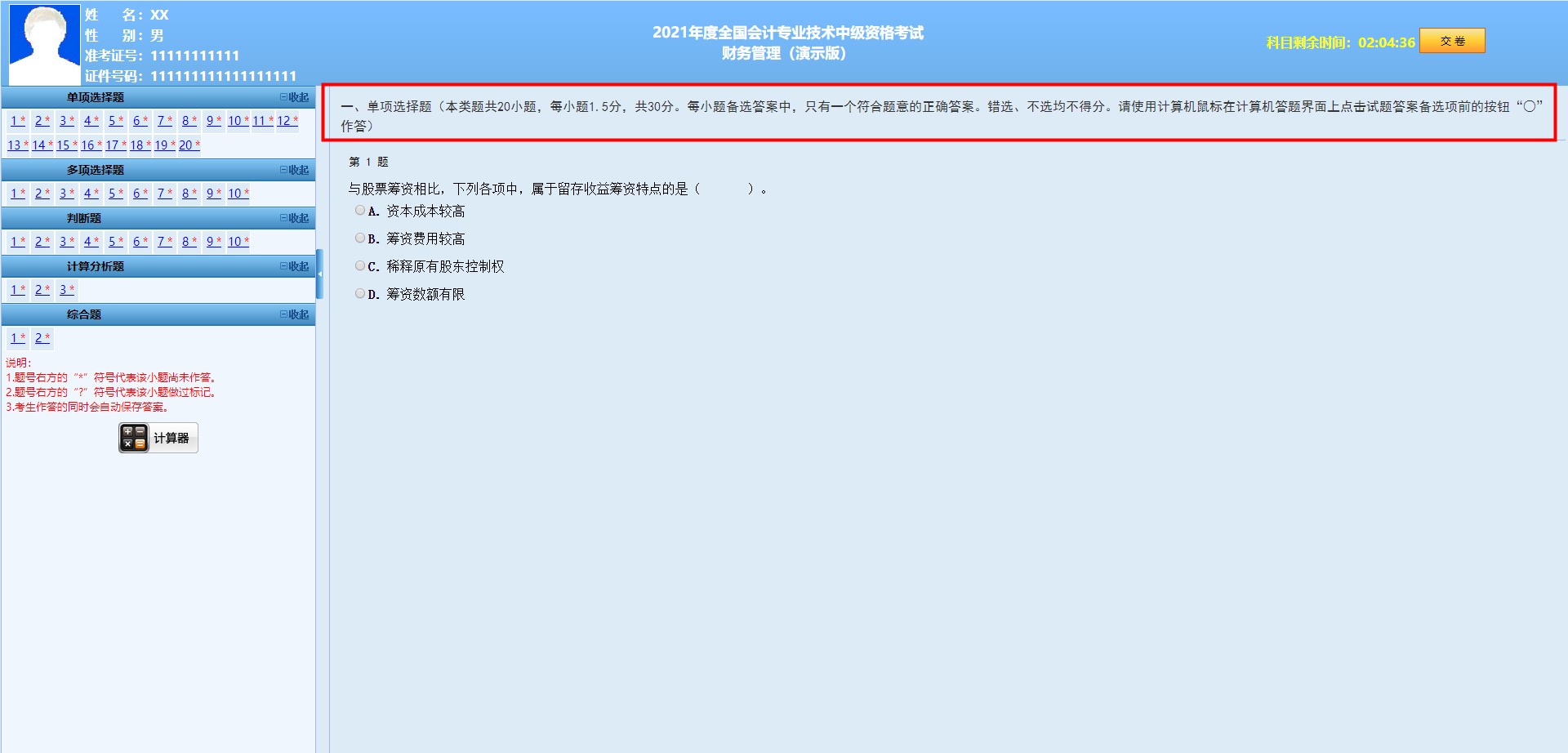Collapse the 单项选择题 section via 收起
This screenshot has width=1568, height=753.
tap(295, 97)
